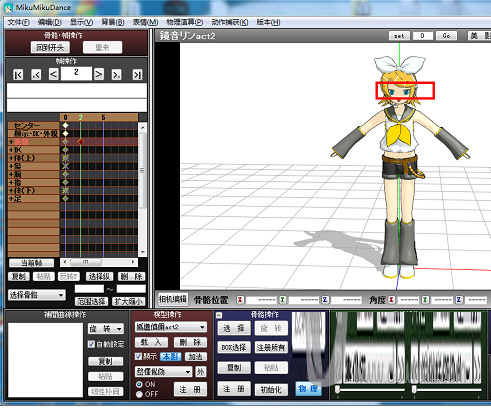Screen dimensions: 491x408
Task: Click the 载入 model load button
Action: pos(151,342)
